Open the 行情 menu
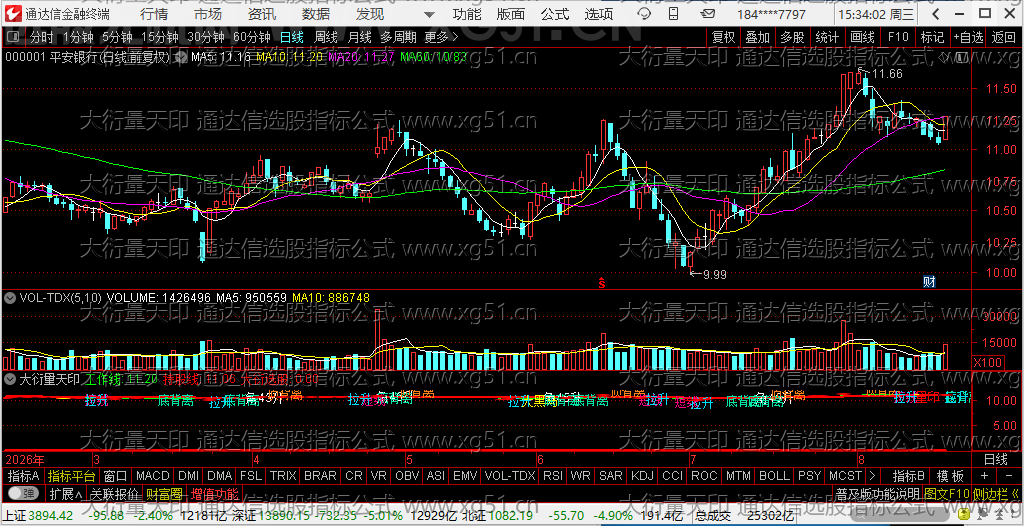This screenshot has height=526, width=1024. point(154,14)
